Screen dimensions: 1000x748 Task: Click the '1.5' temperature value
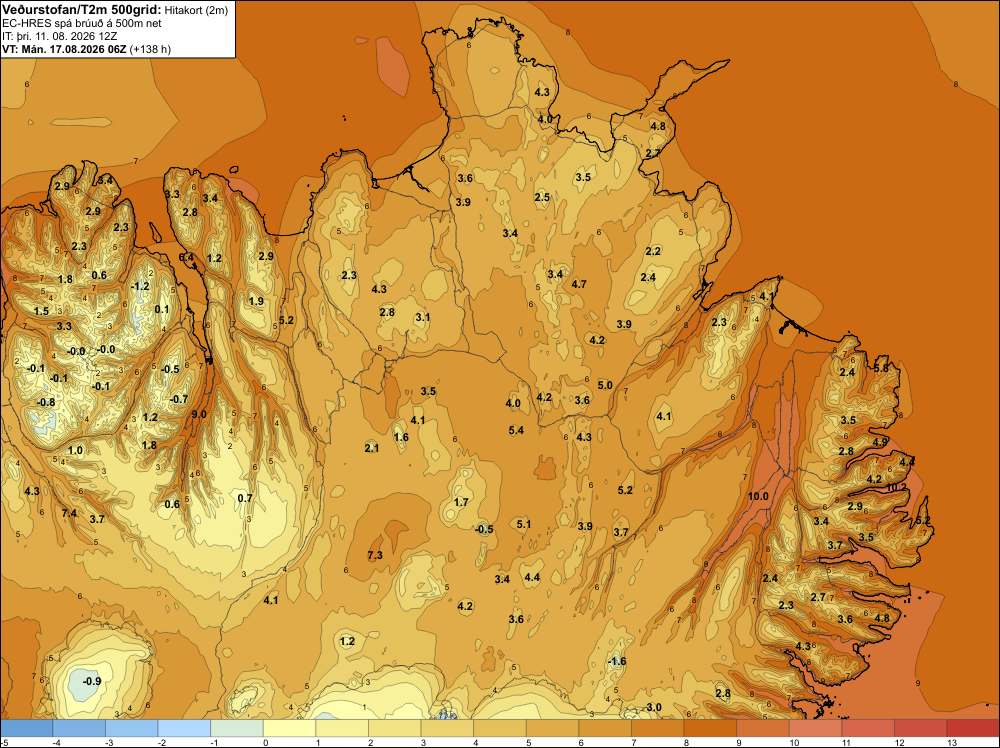41,311
